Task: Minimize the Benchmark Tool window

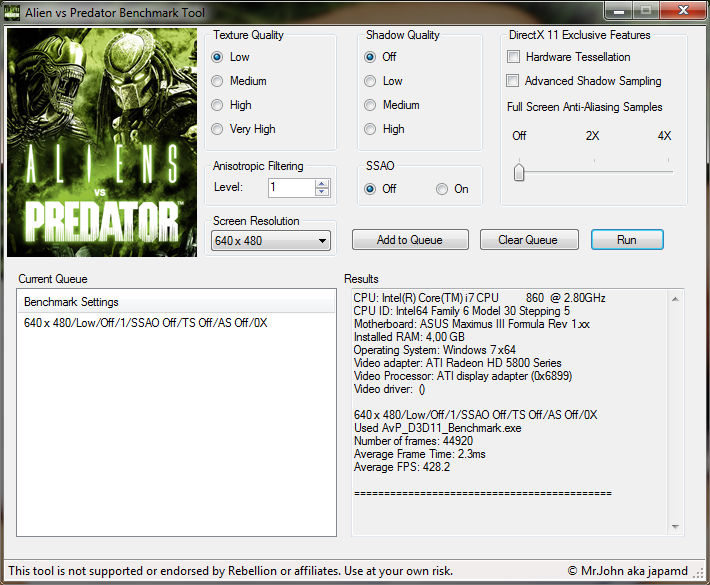Action: (x=619, y=10)
